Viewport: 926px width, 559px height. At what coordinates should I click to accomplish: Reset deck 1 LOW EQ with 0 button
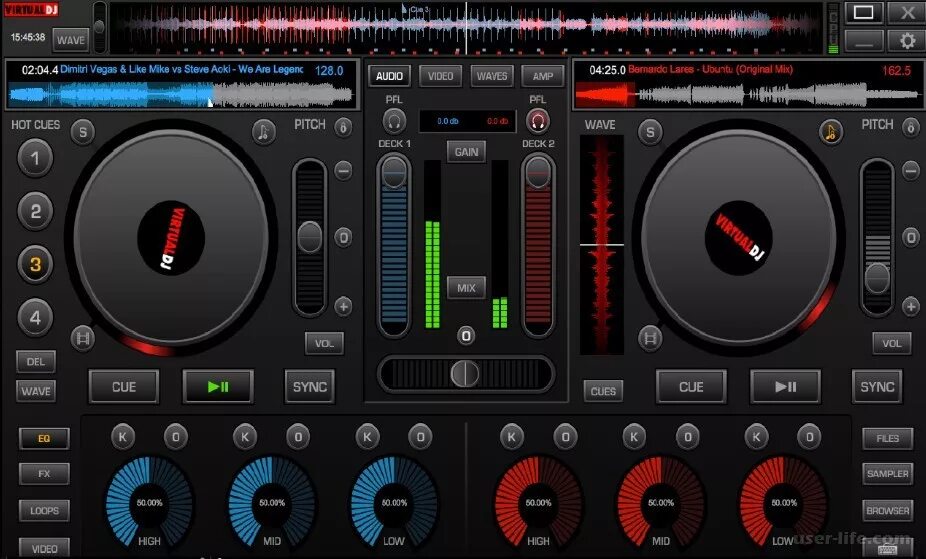[x=420, y=437]
